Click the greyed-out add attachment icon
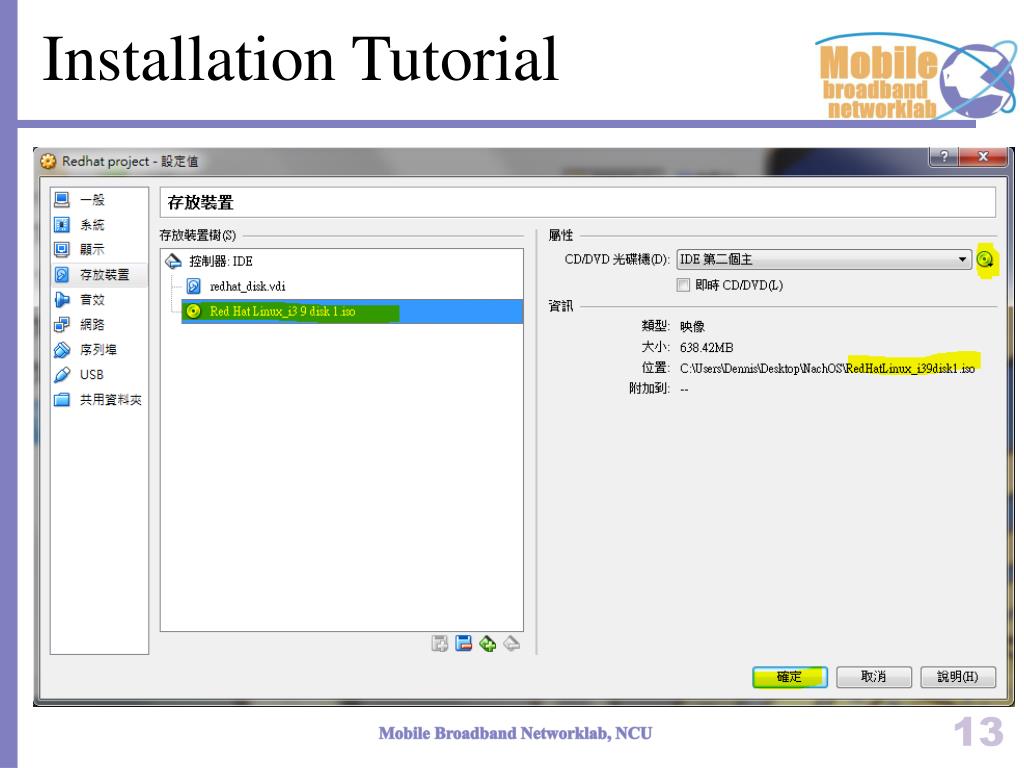This screenshot has height=768, width=1024. pyautogui.click(x=440, y=644)
